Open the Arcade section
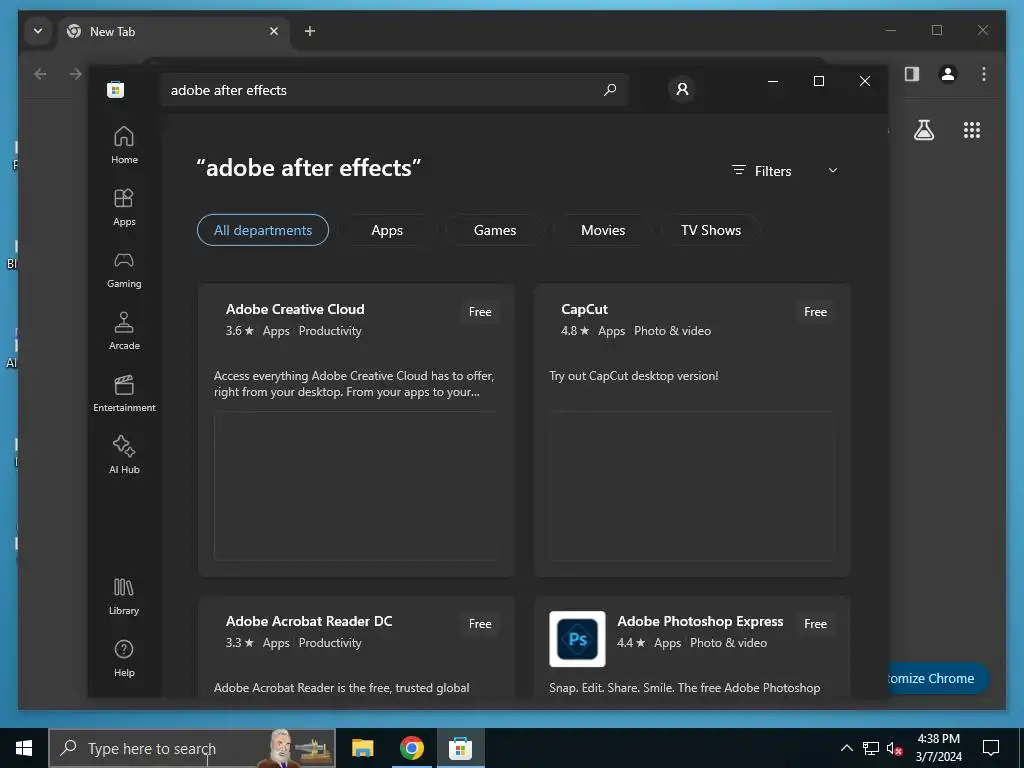1024x768 pixels. [124, 332]
